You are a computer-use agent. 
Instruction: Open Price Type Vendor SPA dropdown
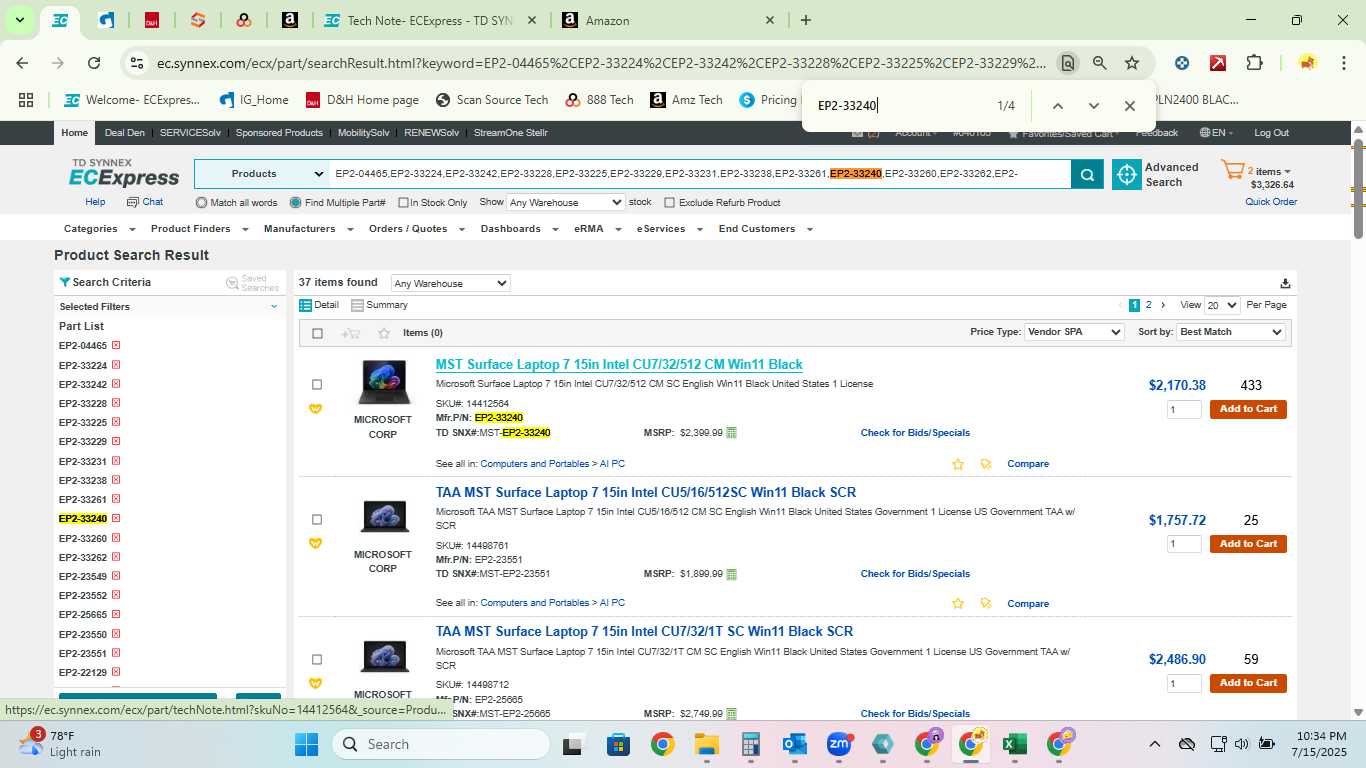coord(1074,332)
